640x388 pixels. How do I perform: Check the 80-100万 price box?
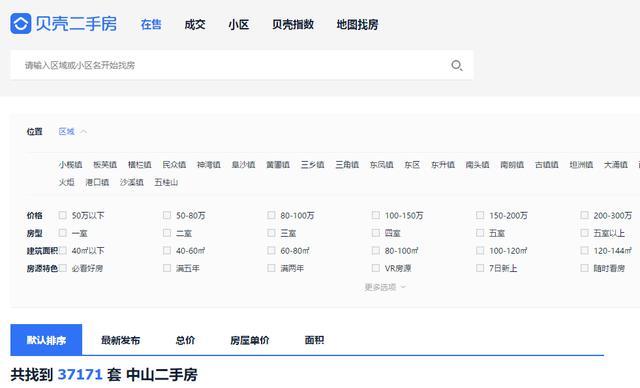pyautogui.click(x=271, y=215)
